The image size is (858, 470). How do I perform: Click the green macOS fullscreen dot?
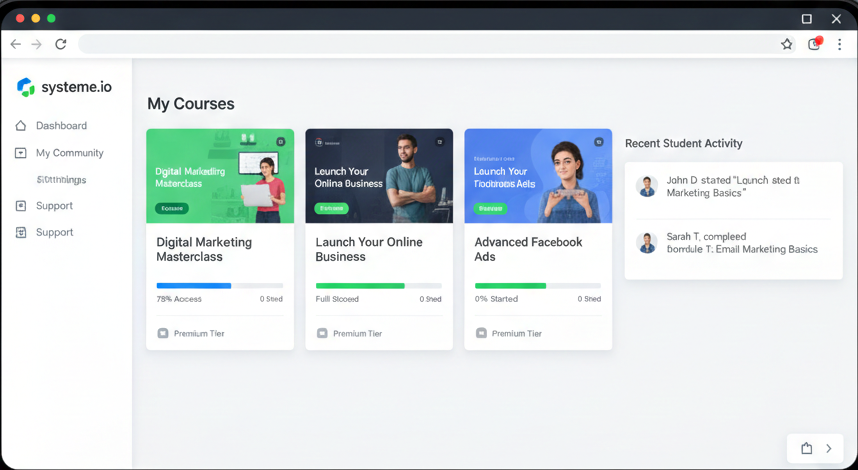(x=51, y=19)
